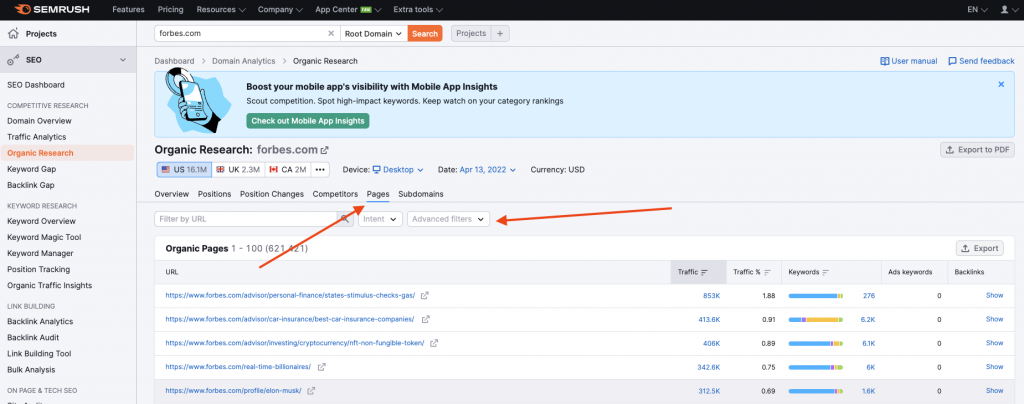Viewport: 1024px width, 404px height.
Task: Go to Dashboard breadcrumb
Action: tap(174, 61)
